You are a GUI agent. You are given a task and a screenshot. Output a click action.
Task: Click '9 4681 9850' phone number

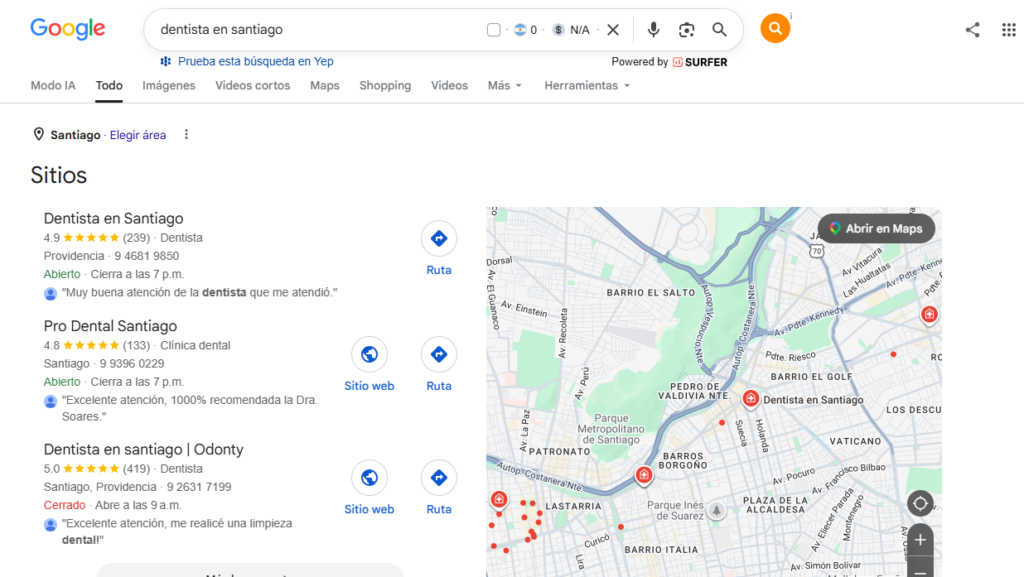tap(147, 256)
